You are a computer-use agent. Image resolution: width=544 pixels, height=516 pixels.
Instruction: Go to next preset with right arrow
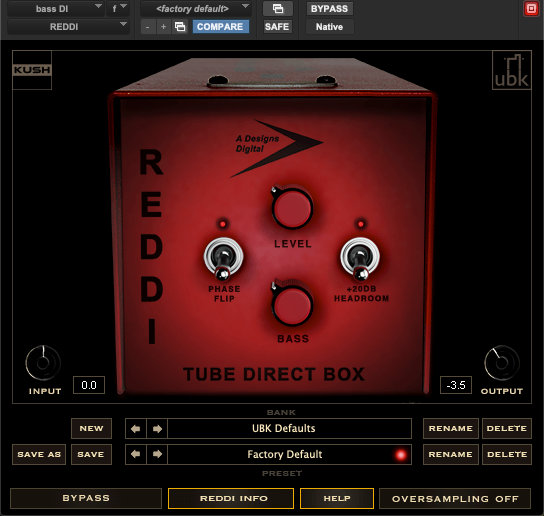[x=157, y=454]
